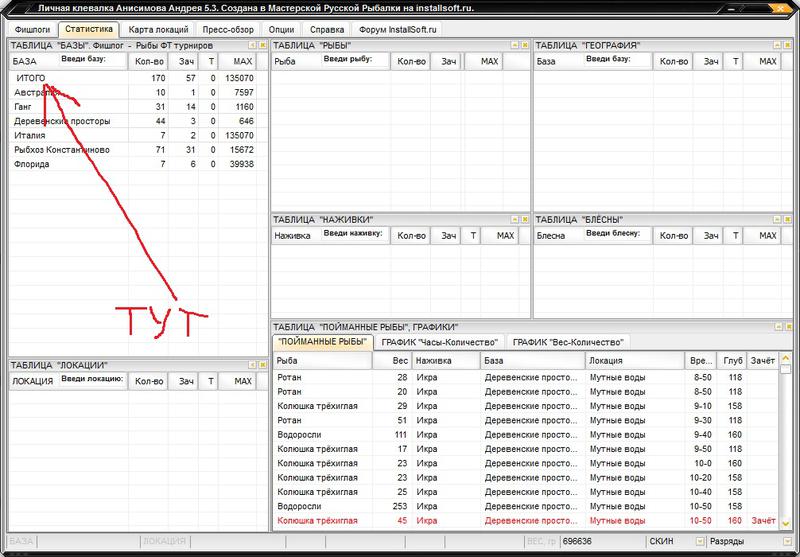Show the ГРАФИК "Часы-Количество" tab
Viewport: 800px width, 557px height.
coord(439,342)
